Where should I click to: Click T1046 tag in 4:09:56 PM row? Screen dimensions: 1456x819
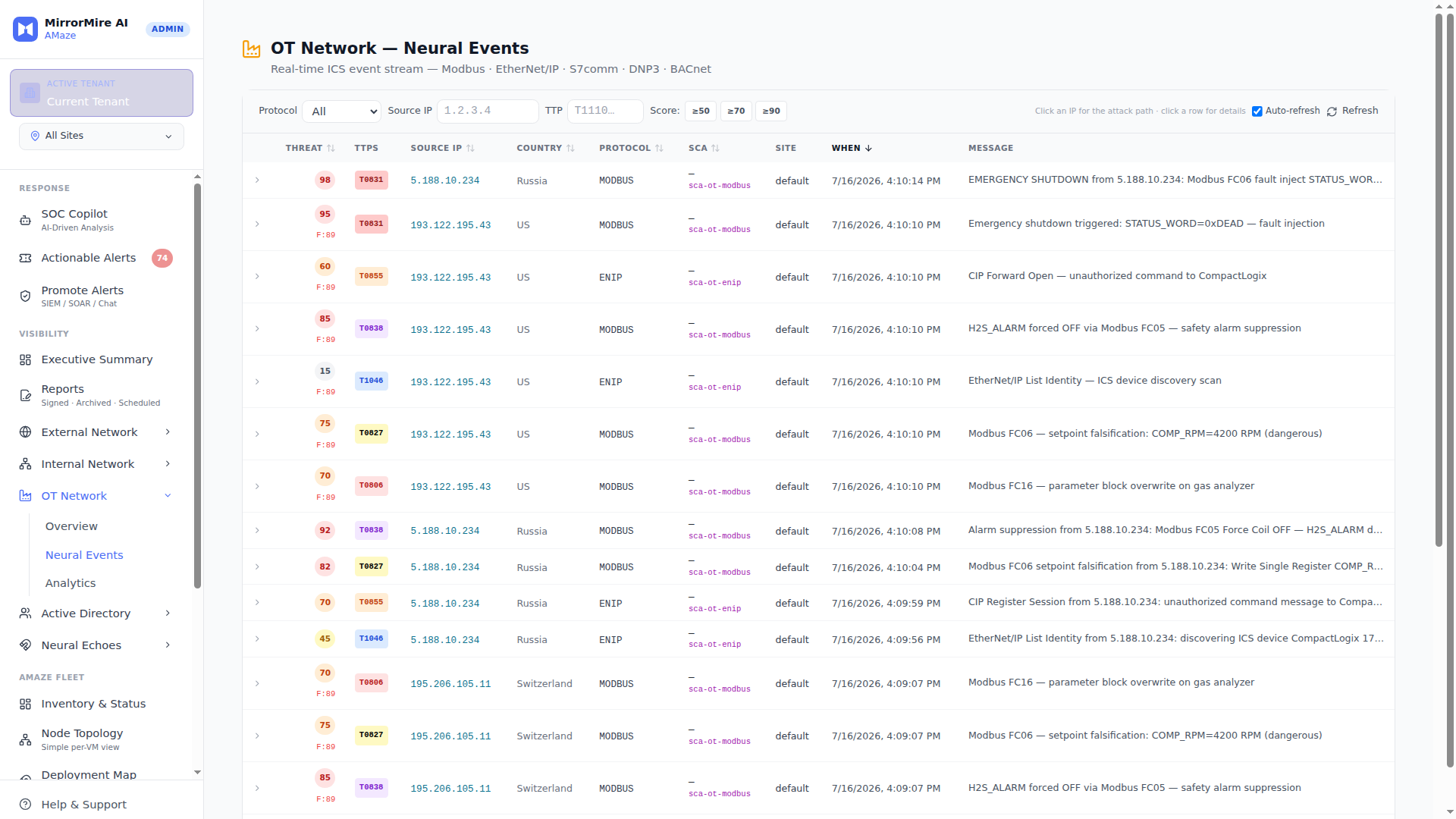(x=372, y=639)
